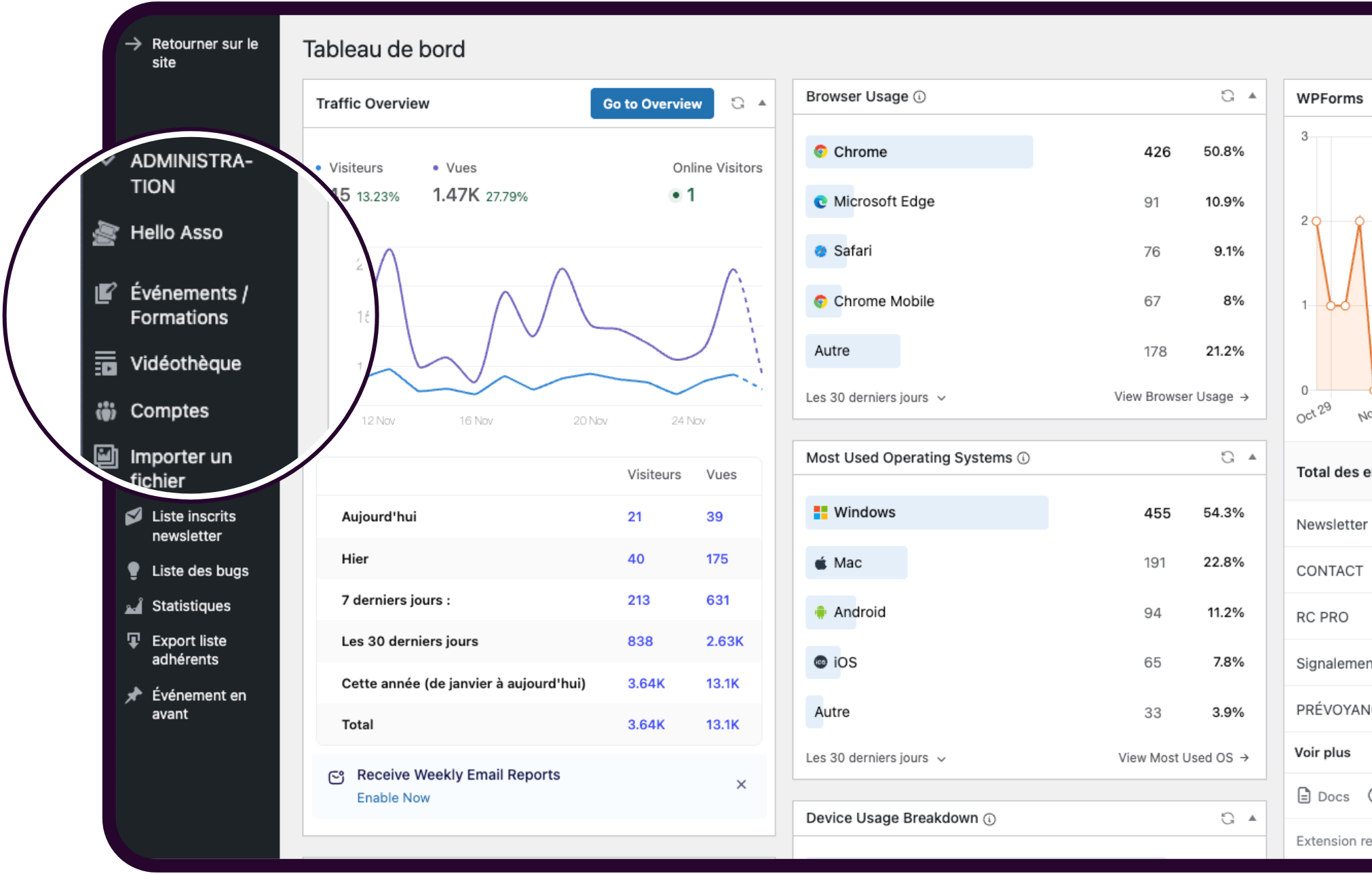Refresh the Traffic Overview widget
The height and width of the screenshot is (874, 1372).
pyautogui.click(x=738, y=103)
